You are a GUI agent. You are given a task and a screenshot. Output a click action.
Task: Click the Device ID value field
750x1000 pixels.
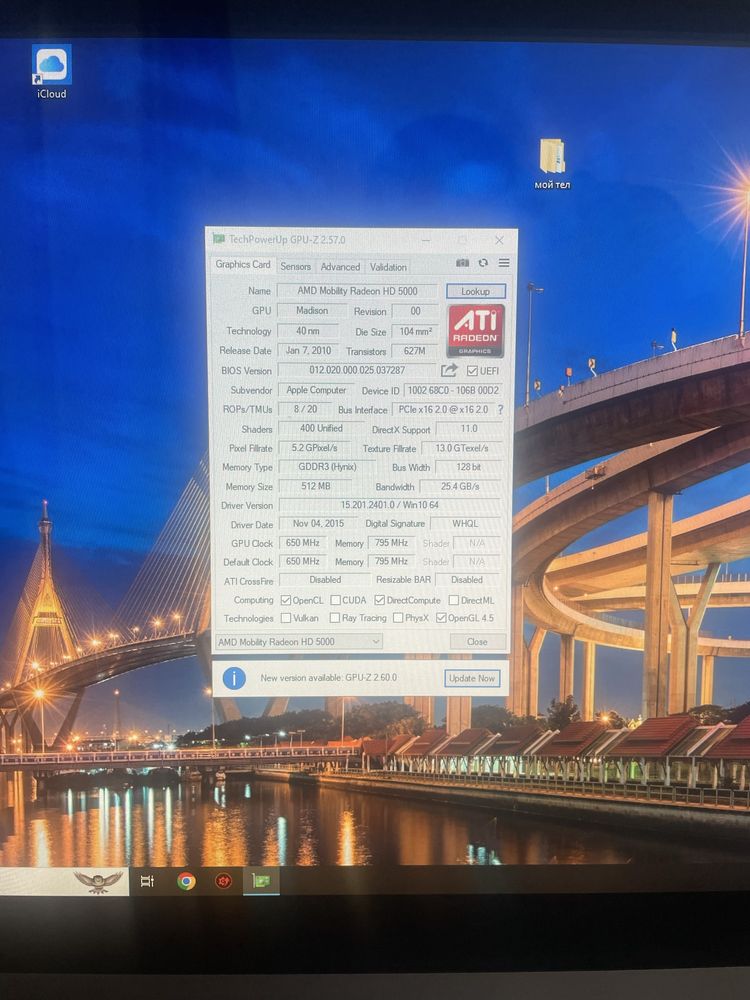[x=453, y=390]
